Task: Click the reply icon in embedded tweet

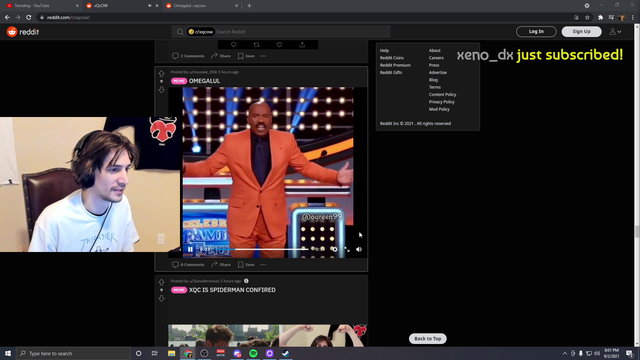Action: (x=233, y=44)
